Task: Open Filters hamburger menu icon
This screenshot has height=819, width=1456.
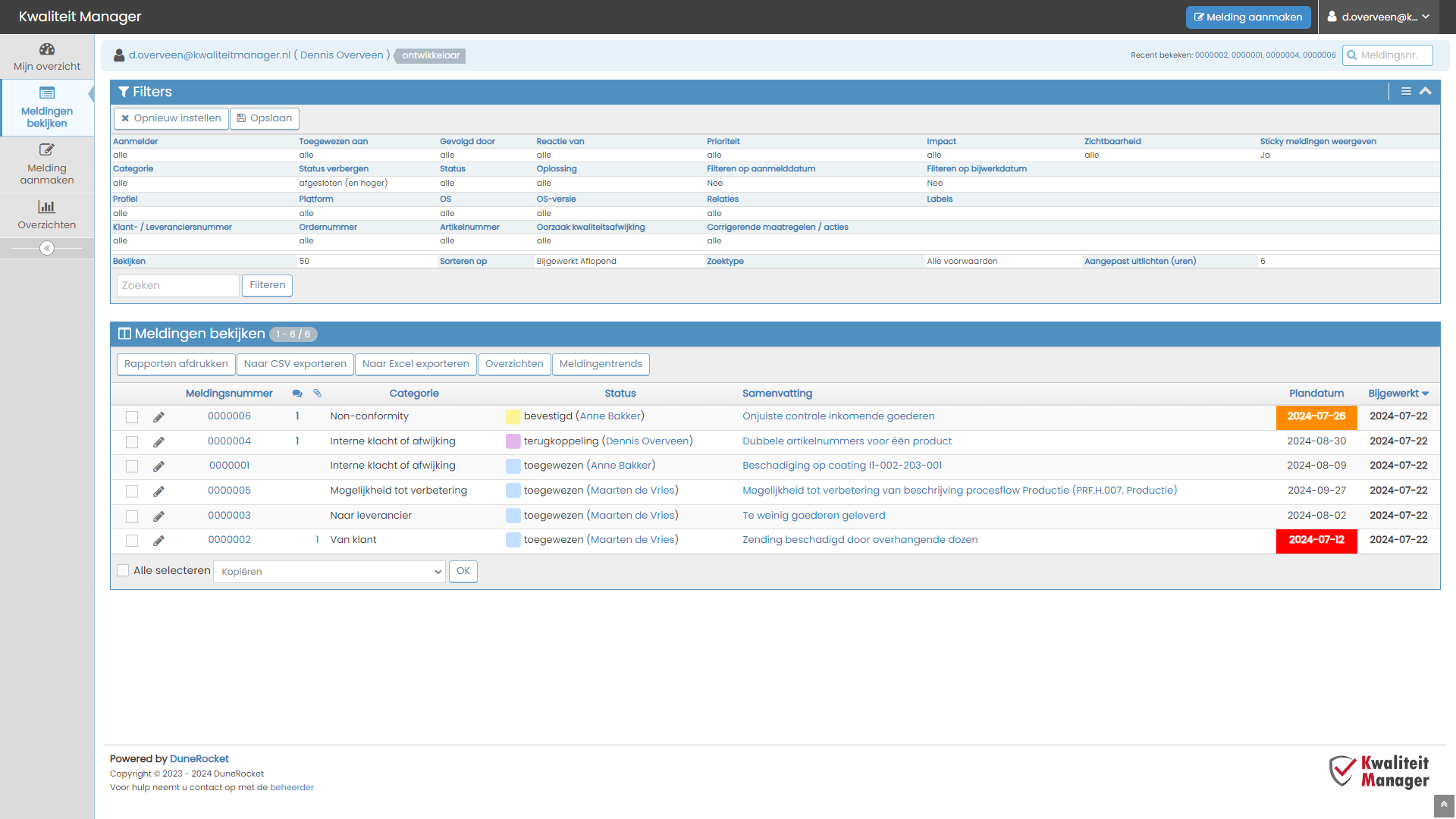Action: pos(1406,91)
